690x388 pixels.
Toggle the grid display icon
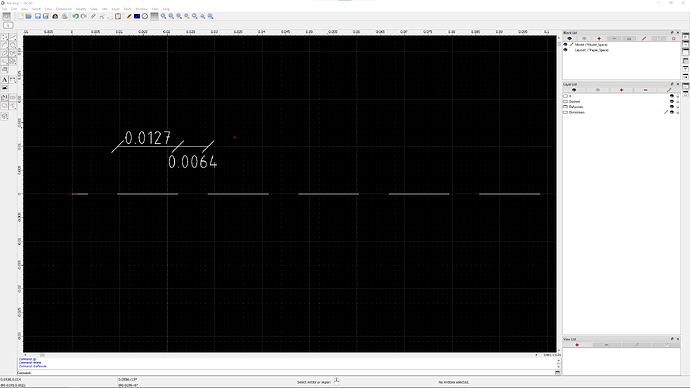[x=154, y=16]
